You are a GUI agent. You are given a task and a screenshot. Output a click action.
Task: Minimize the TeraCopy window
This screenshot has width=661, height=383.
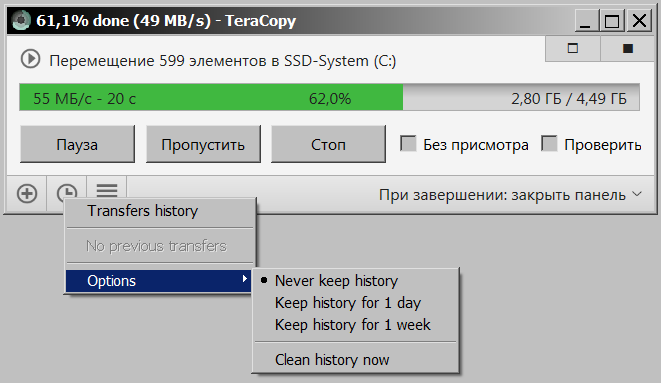pos(585,21)
